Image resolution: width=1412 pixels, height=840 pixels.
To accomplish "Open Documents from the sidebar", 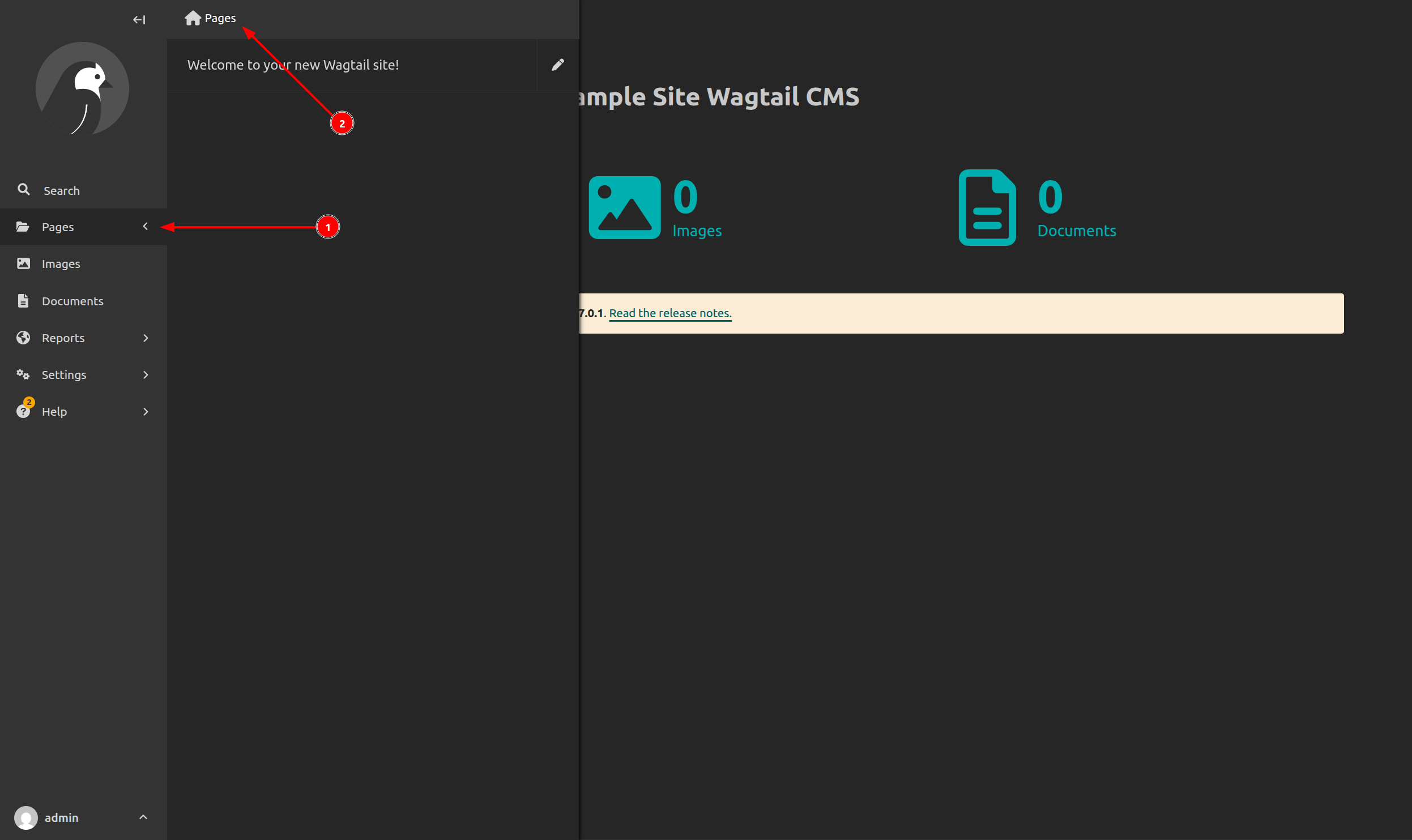I will [83, 301].
